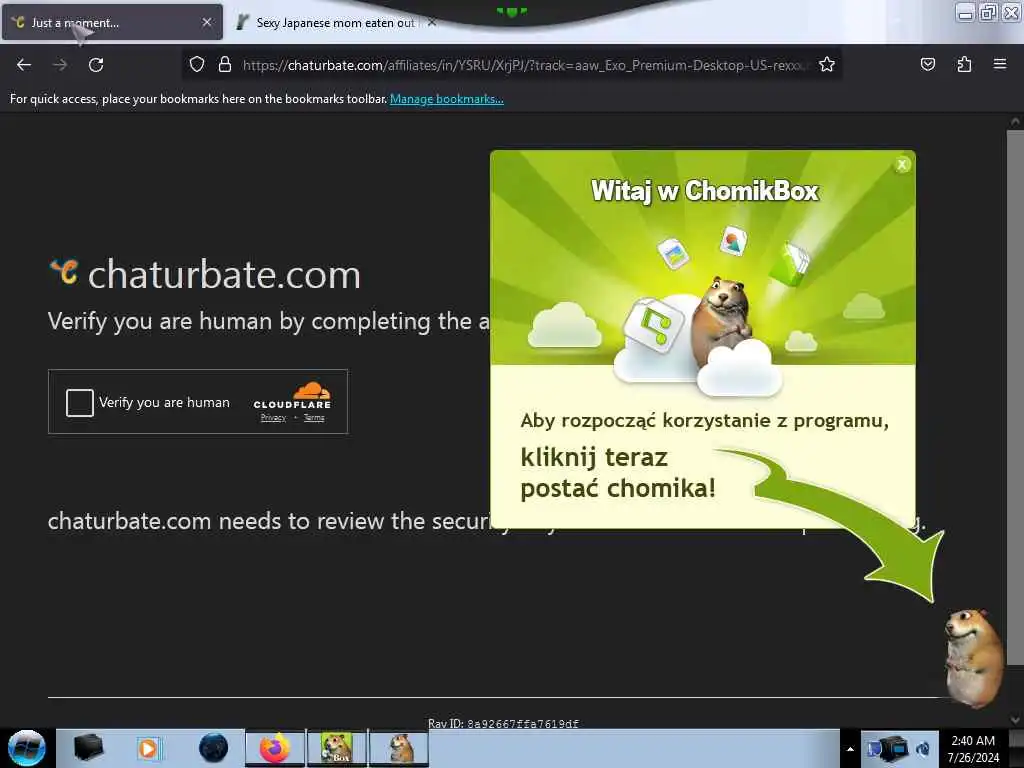Reload the page with the refresh icon
Image resolution: width=1024 pixels, height=768 pixels.
96,65
